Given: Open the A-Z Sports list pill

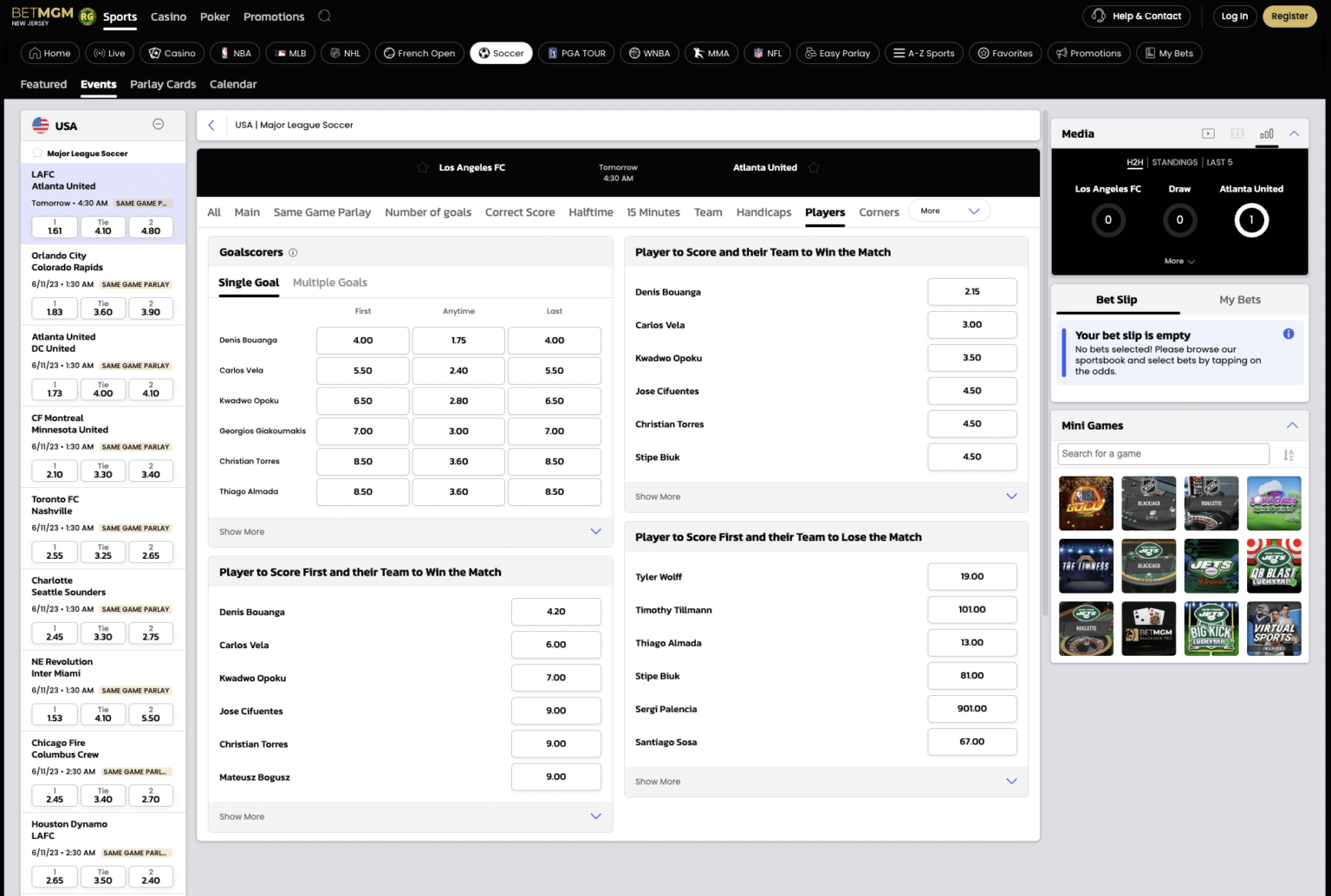Looking at the screenshot, I should click(924, 53).
